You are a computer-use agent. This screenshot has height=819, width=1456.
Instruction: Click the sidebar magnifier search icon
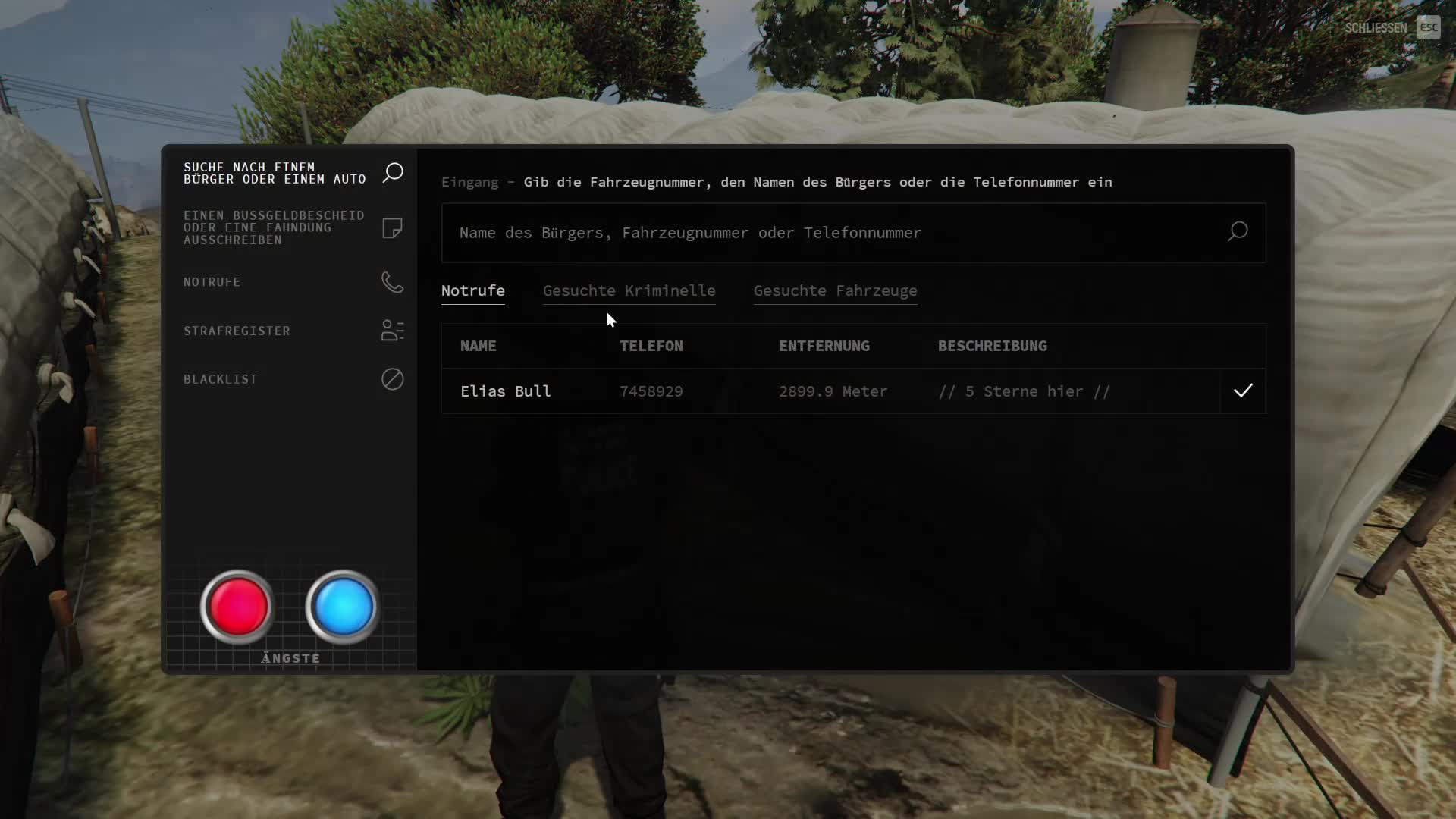(x=393, y=172)
